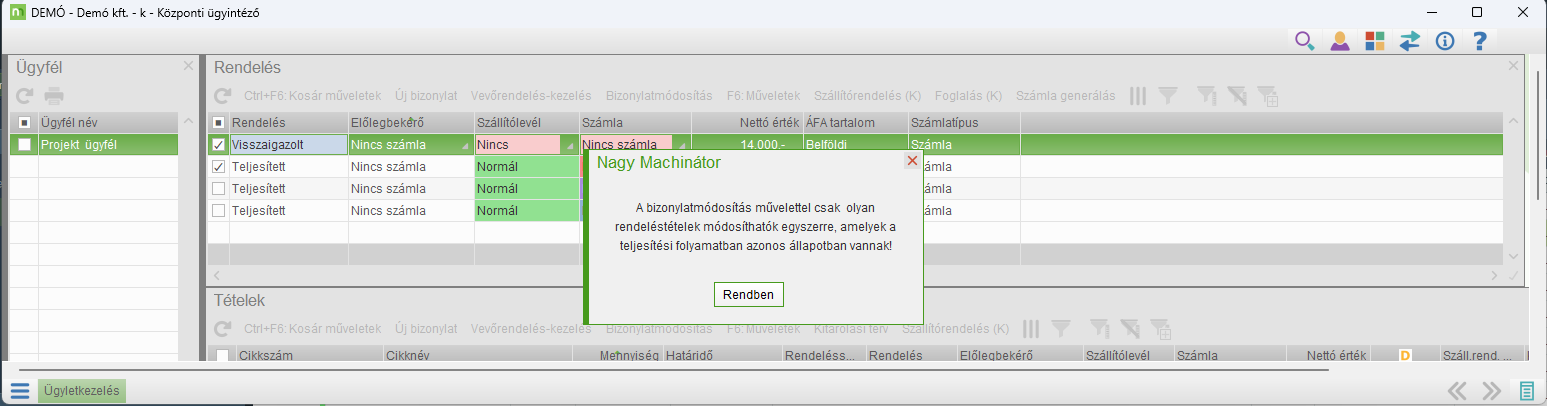
Task: Open Számla dropdown in Visszaigazolt row
Action: tap(683, 146)
